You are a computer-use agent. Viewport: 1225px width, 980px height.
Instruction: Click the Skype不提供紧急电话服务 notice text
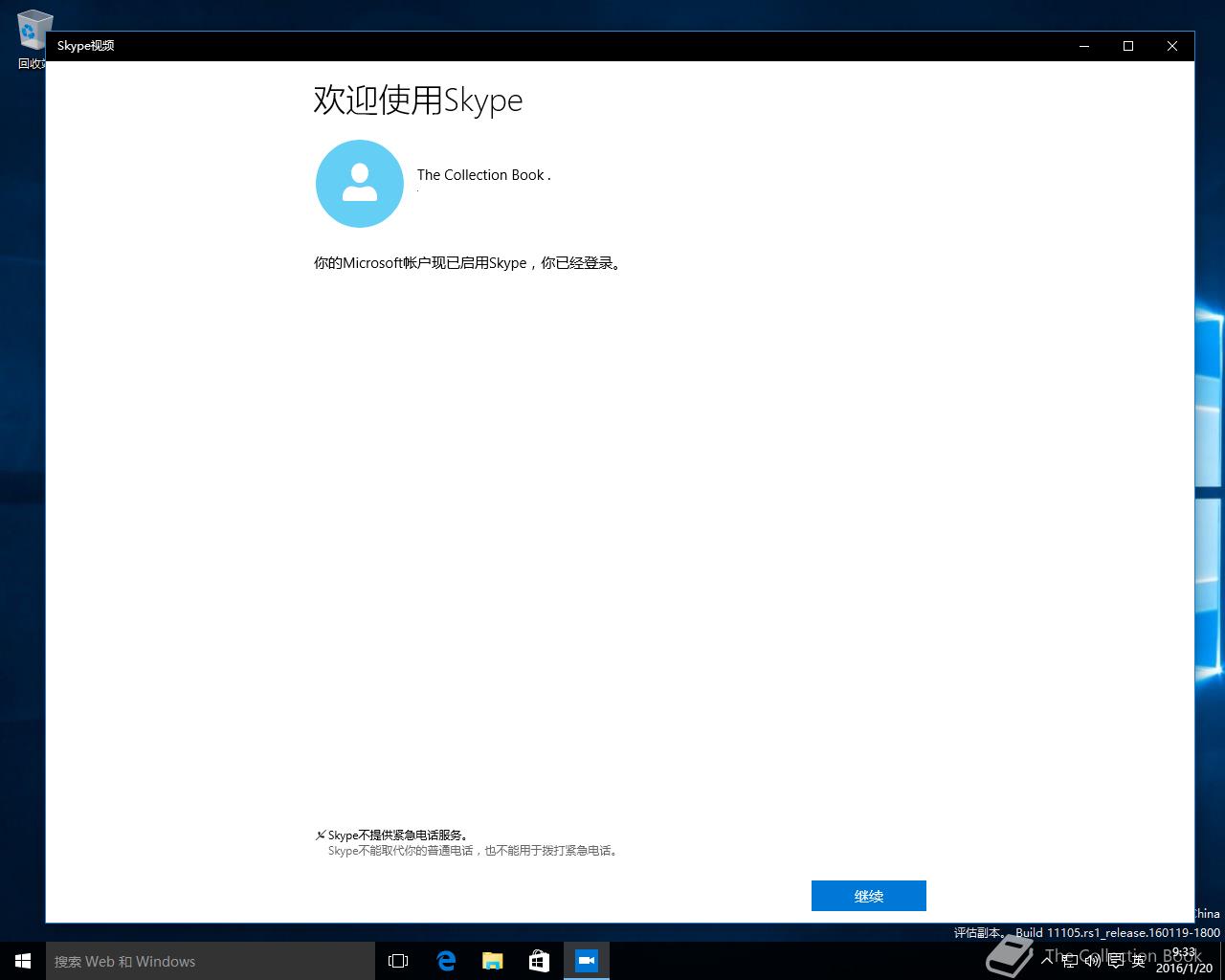[397, 835]
